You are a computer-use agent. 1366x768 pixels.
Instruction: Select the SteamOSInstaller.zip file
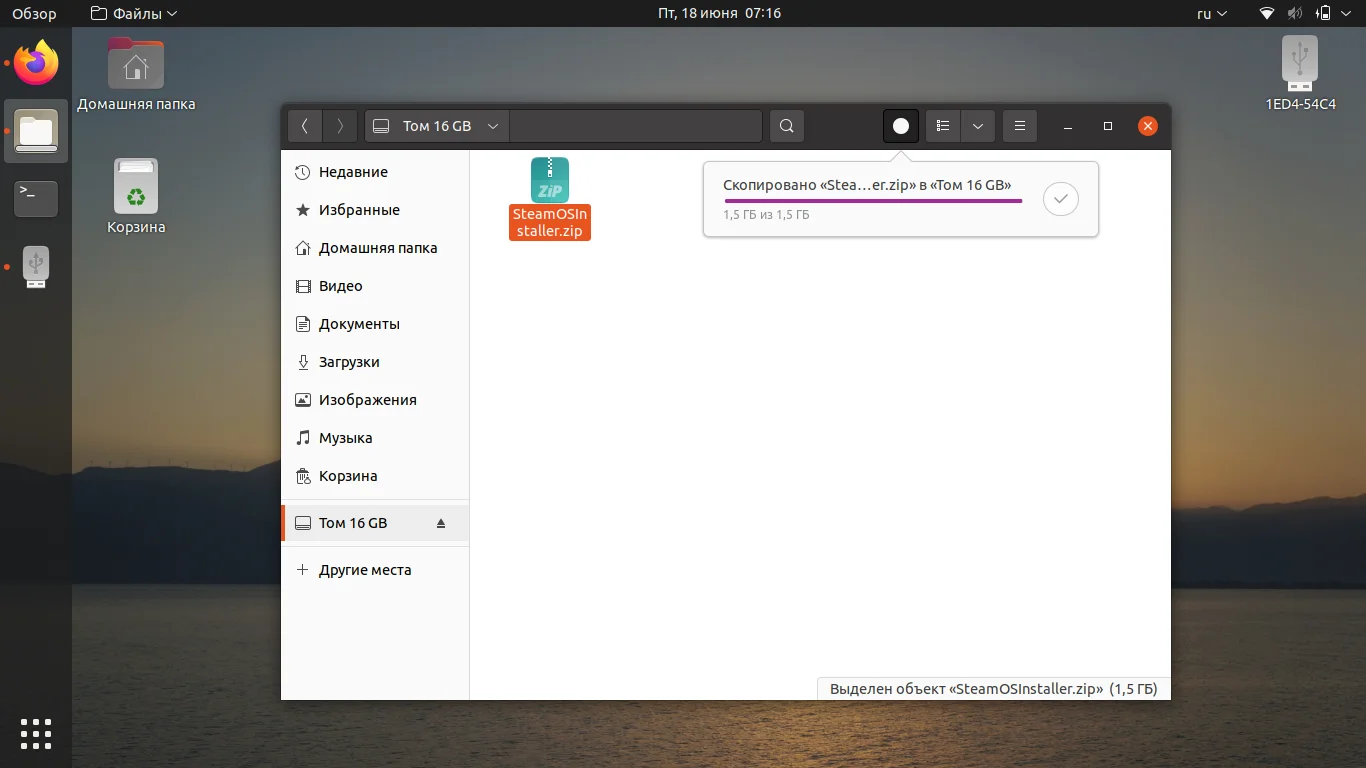coord(550,198)
